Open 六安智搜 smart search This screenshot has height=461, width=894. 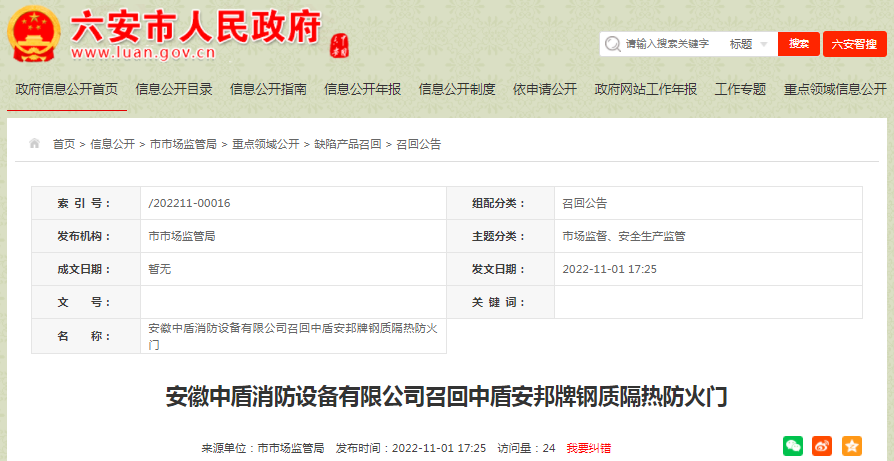(854, 44)
